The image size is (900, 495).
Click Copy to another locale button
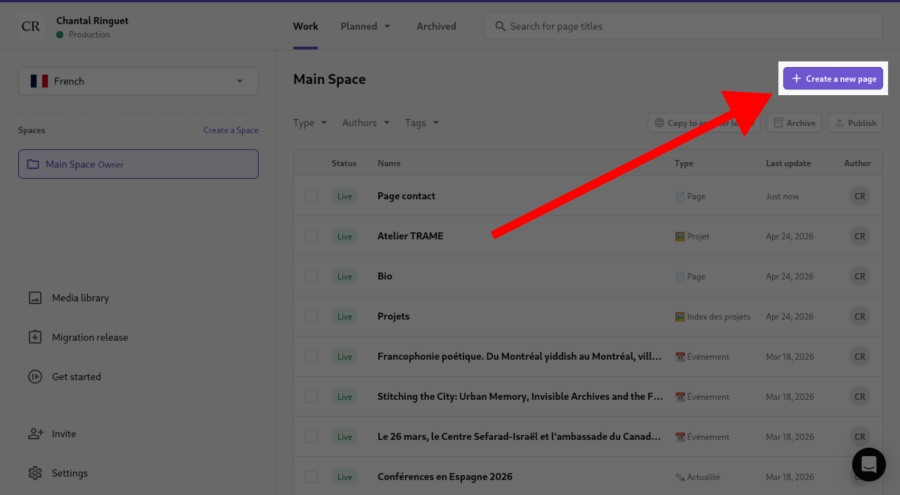point(704,123)
